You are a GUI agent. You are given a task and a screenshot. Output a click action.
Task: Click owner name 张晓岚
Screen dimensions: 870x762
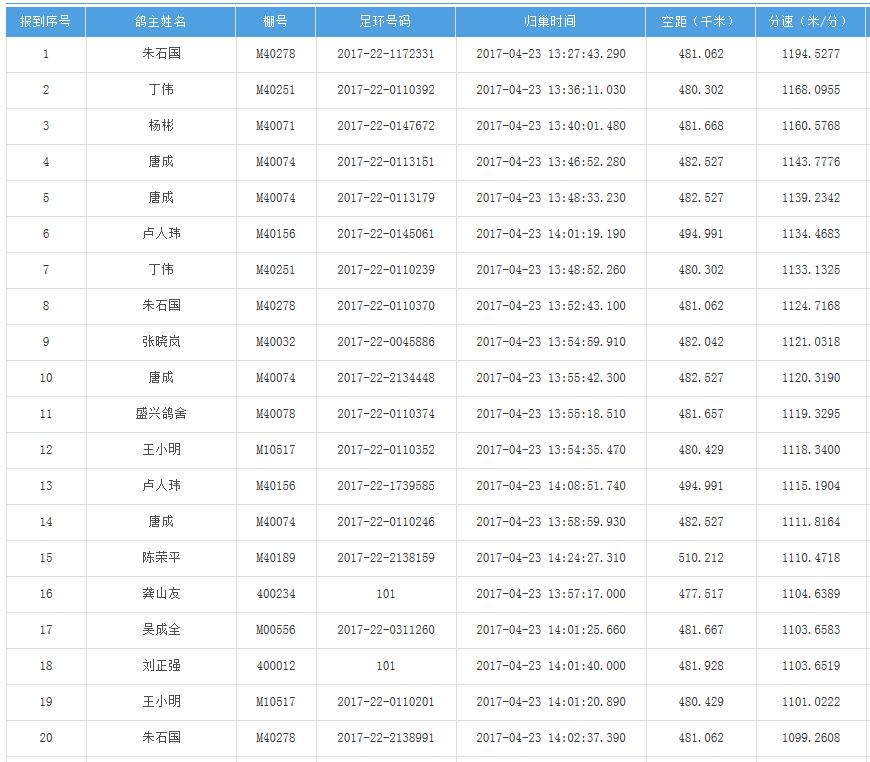(160, 342)
